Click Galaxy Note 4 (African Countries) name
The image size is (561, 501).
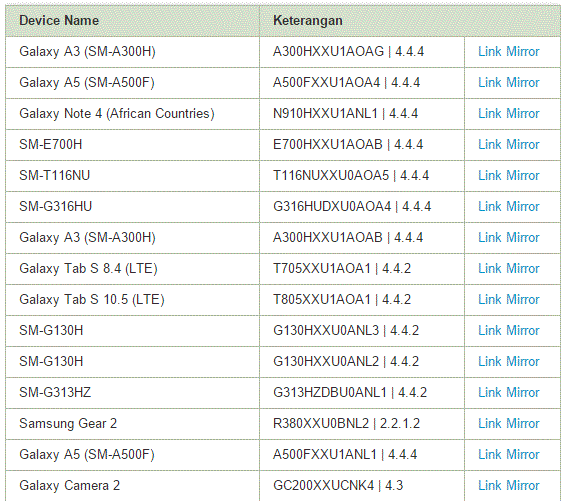[117, 114]
